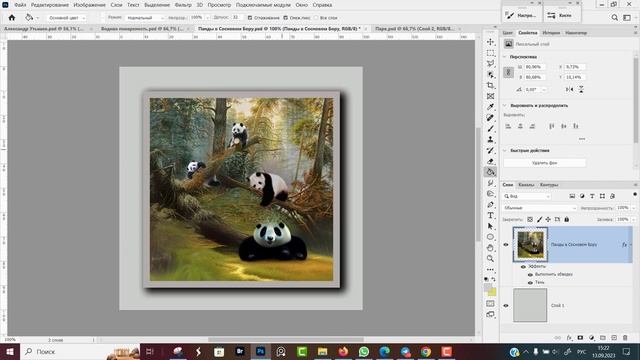The width and height of the screenshot is (640, 360).
Task: Select the Ellipse shape tool
Action: point(490,237)
